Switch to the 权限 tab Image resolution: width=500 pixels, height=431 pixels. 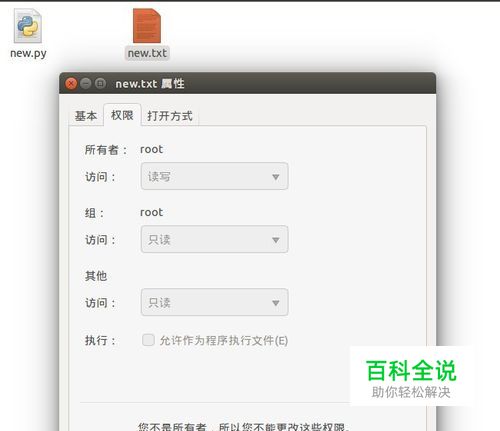[122, 115]
